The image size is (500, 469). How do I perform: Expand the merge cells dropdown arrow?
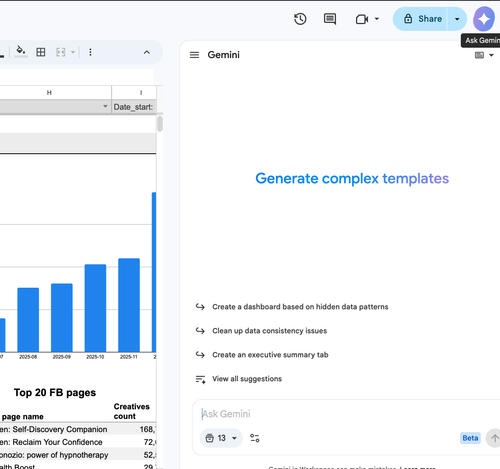(73, 52)
